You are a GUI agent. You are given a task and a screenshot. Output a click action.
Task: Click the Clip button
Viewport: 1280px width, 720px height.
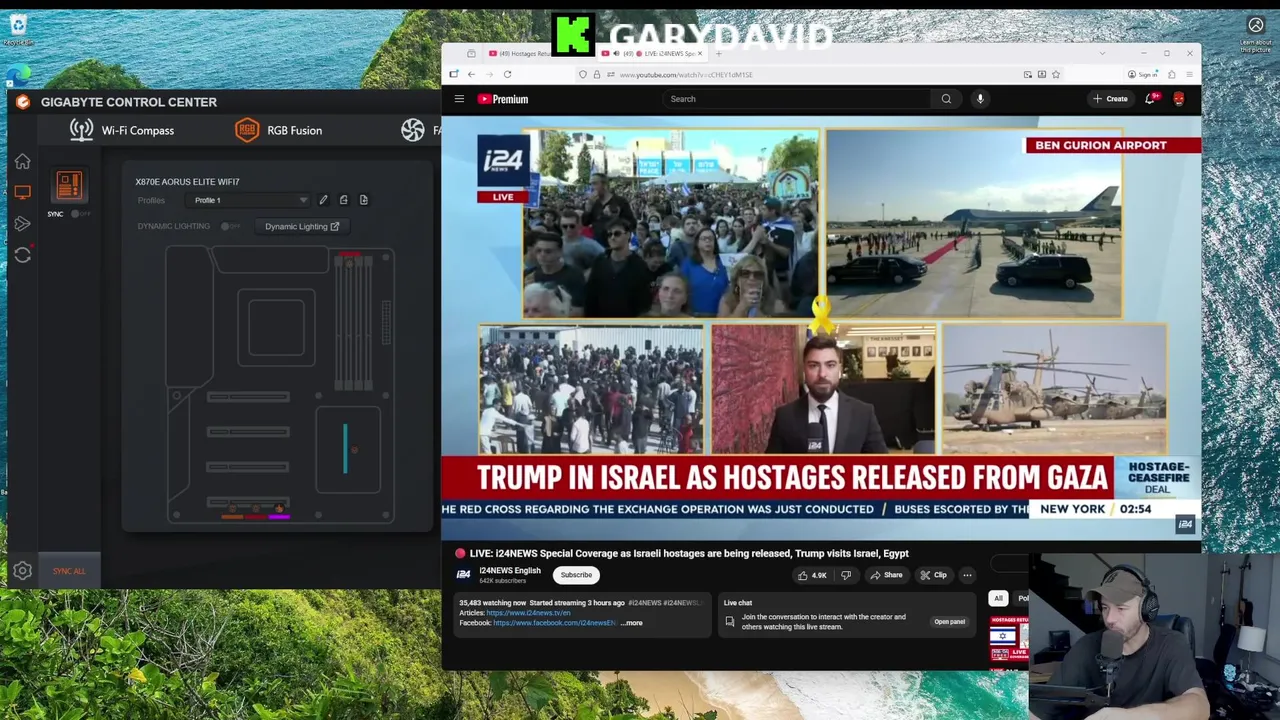934,575
